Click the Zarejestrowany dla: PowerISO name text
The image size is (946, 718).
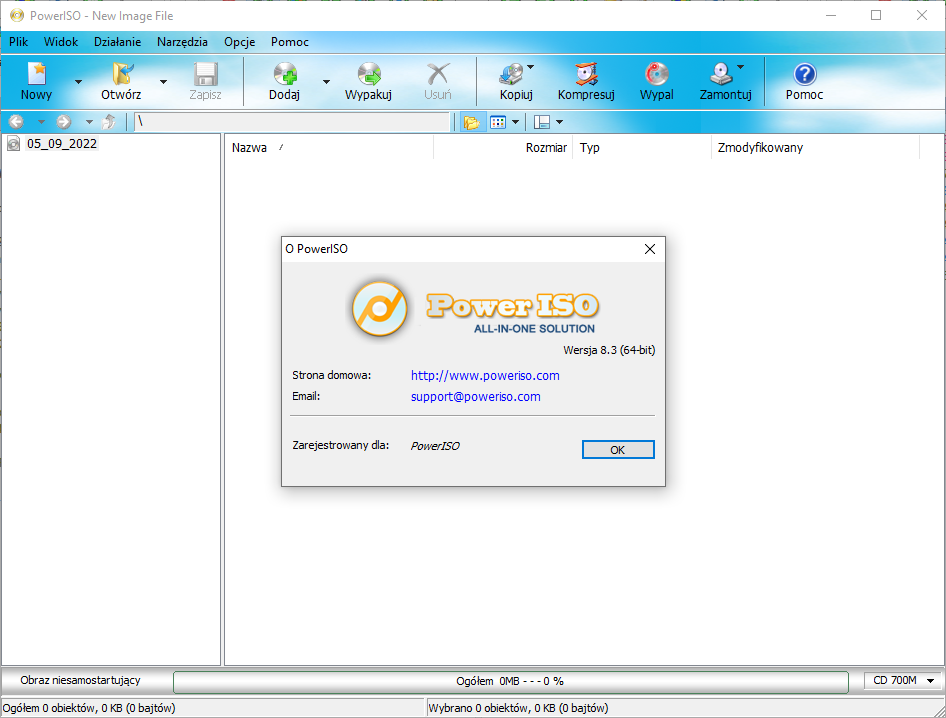(x=435, y=446)
